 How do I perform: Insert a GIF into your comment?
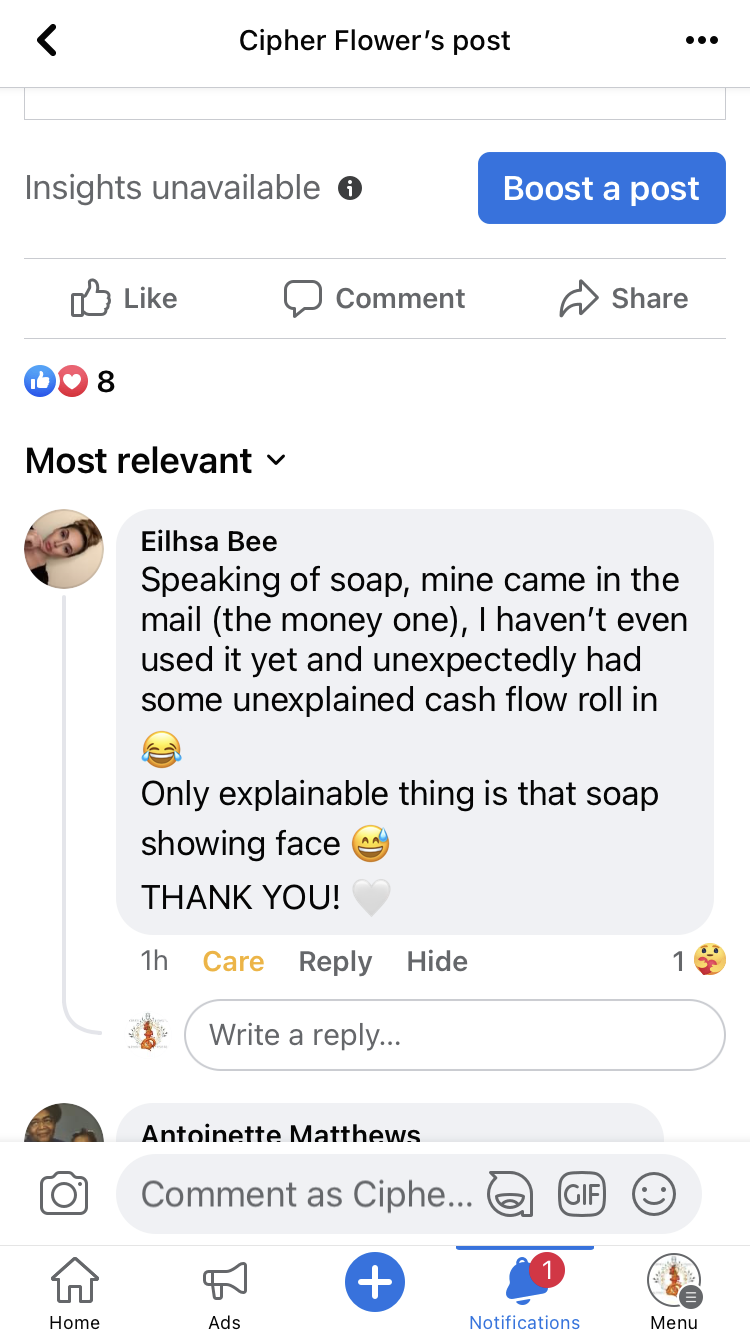pos(582,1193)
